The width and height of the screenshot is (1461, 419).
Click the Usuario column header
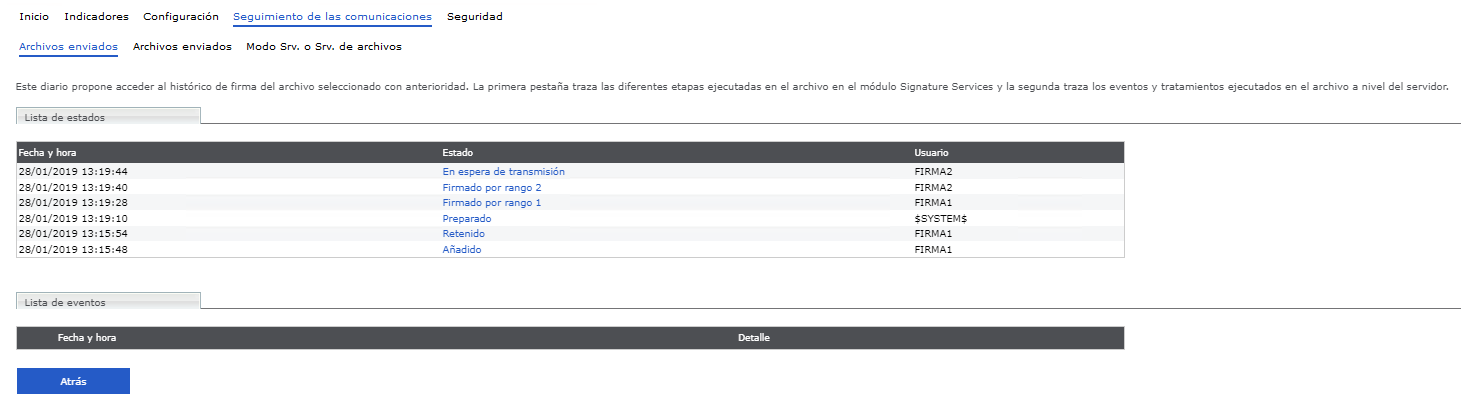931,153
